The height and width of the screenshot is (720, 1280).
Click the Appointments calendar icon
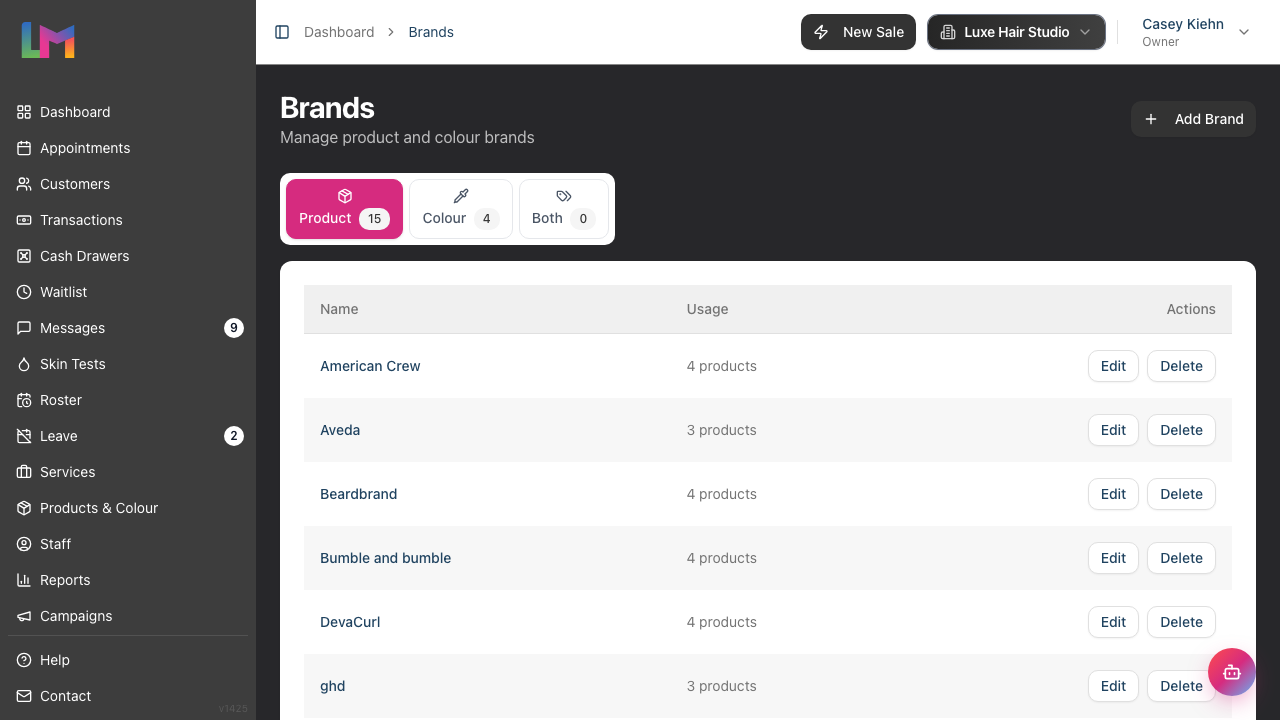click(x=24, y=148)
